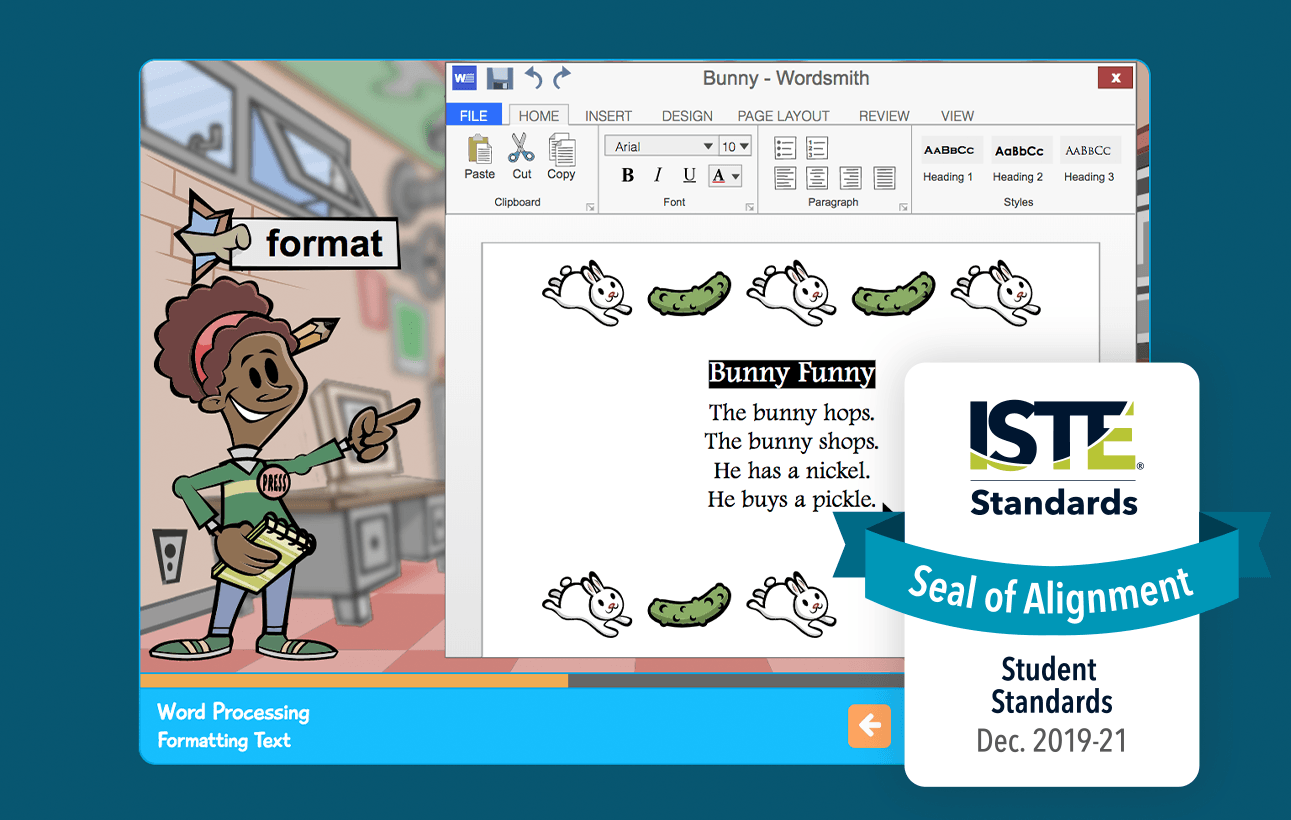Viewport: 1291px width, 820px height.
Task: Center align the text
Action: pos(817,178)
